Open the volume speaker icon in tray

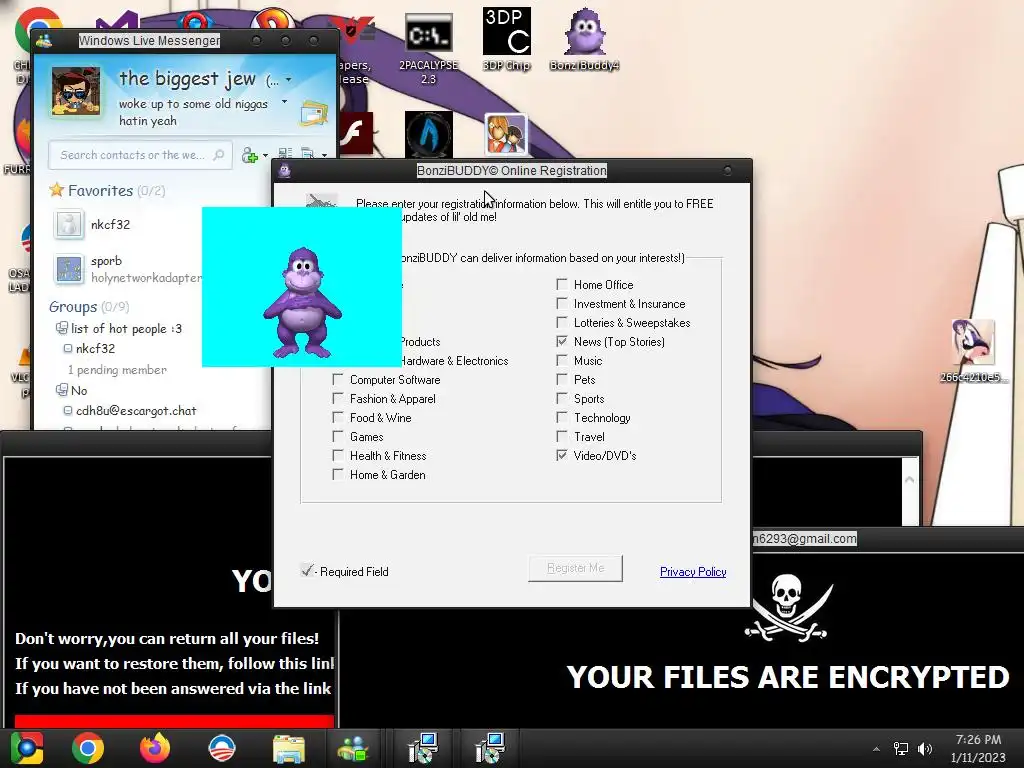tap(925, 748)
